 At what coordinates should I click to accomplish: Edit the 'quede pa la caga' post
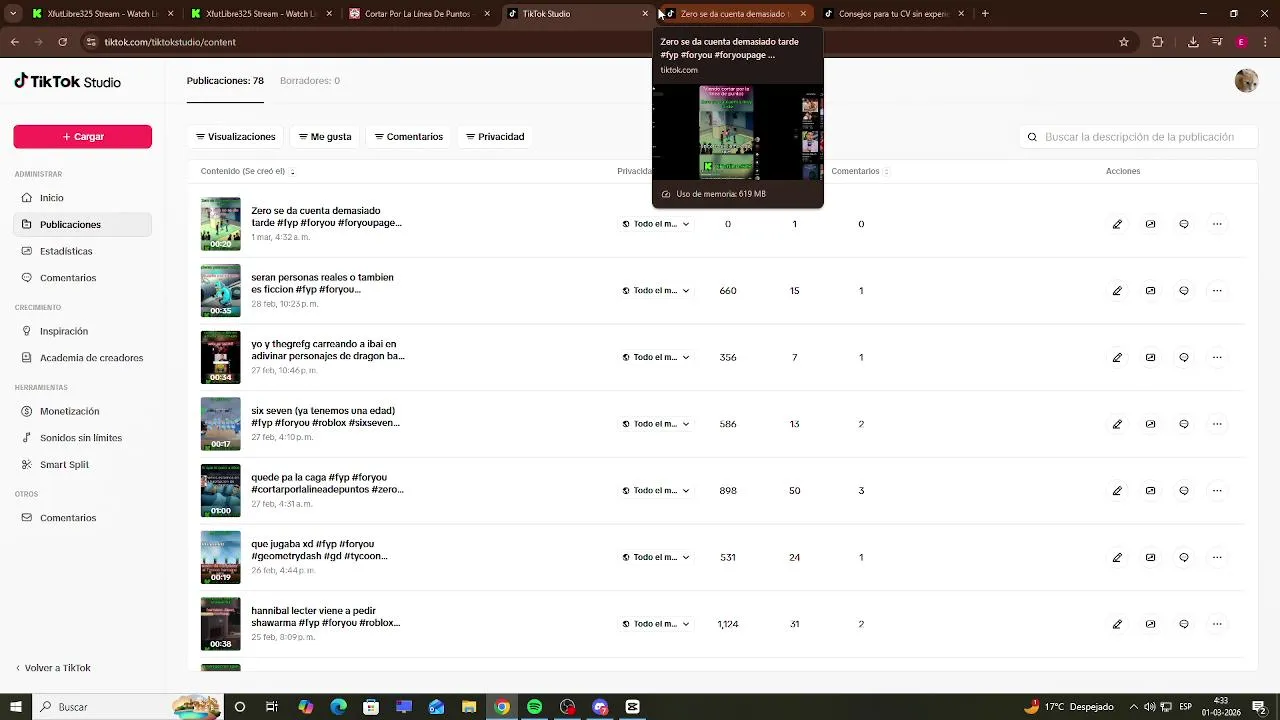(1117, 491)
